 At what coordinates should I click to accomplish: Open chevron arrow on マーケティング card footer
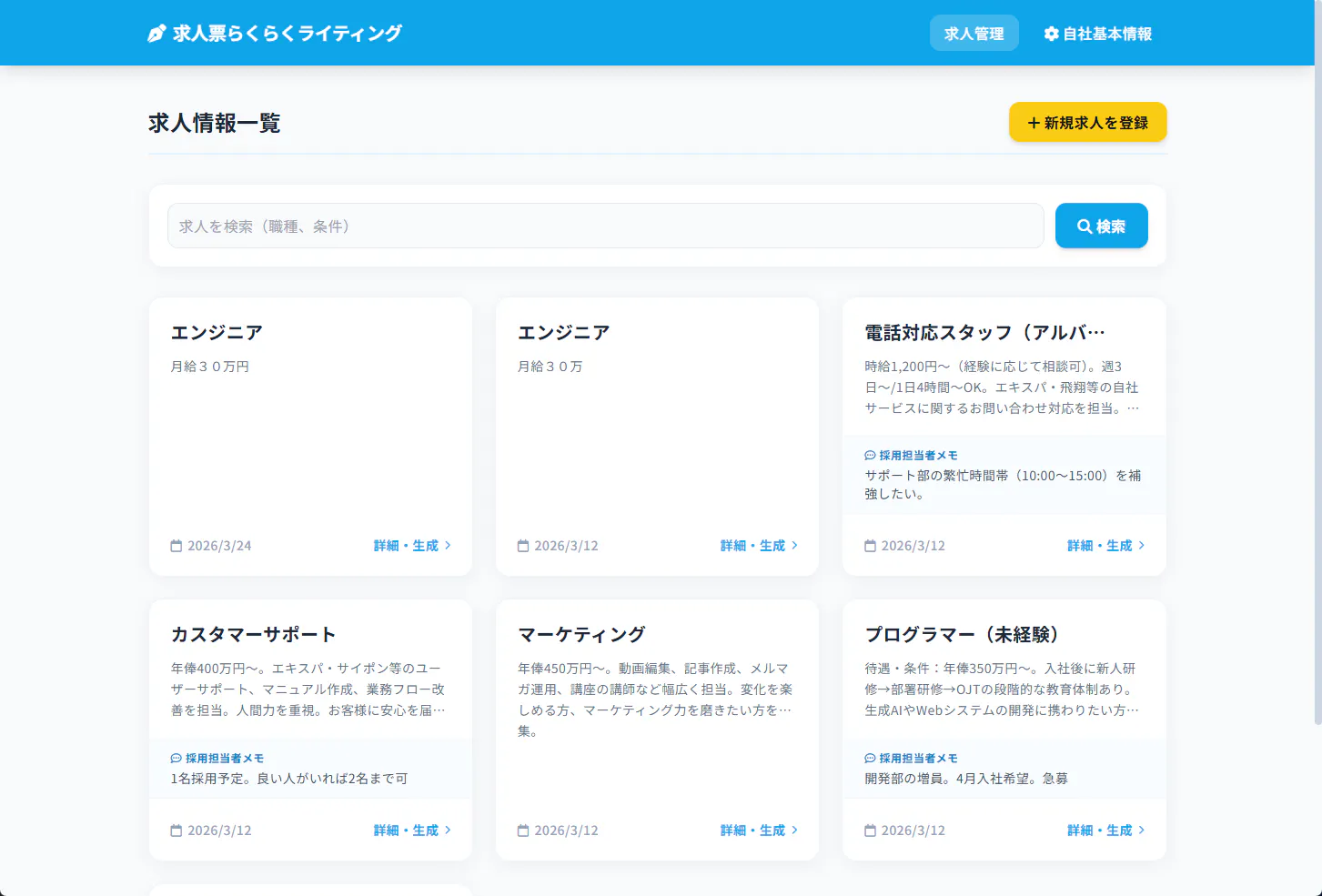click(794, 830)
